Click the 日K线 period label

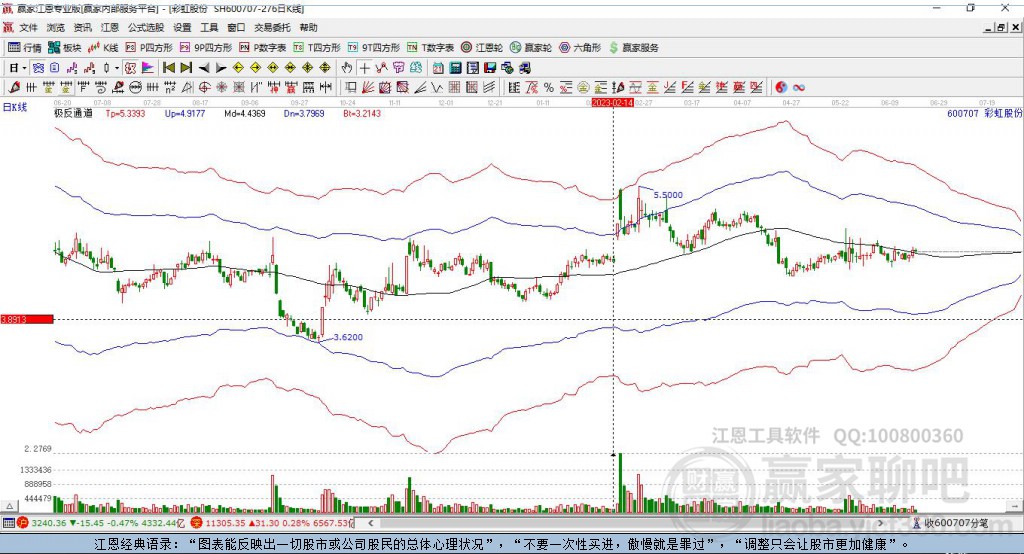pos(15,108)
